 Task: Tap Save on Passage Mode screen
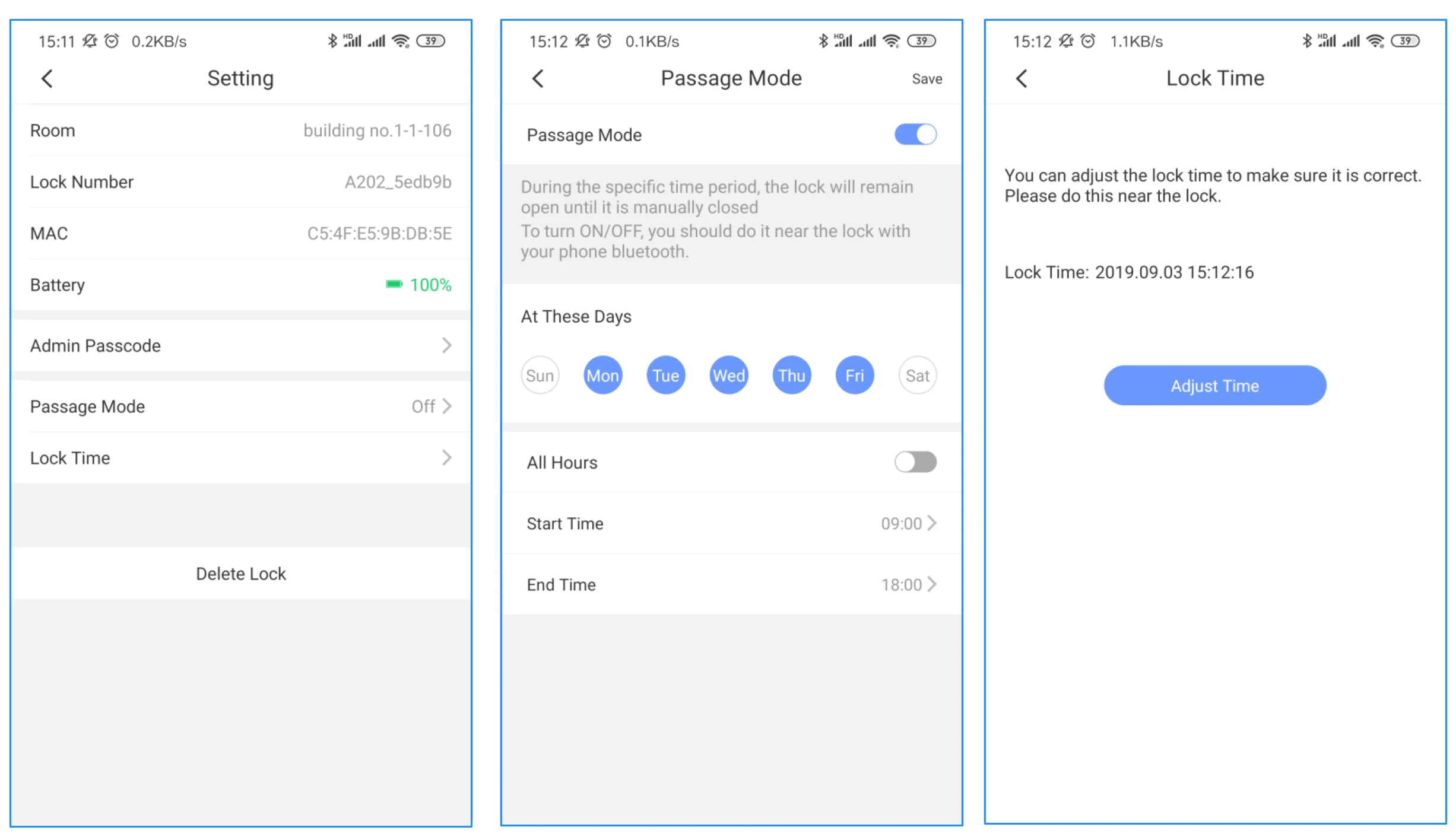[927, 79]
